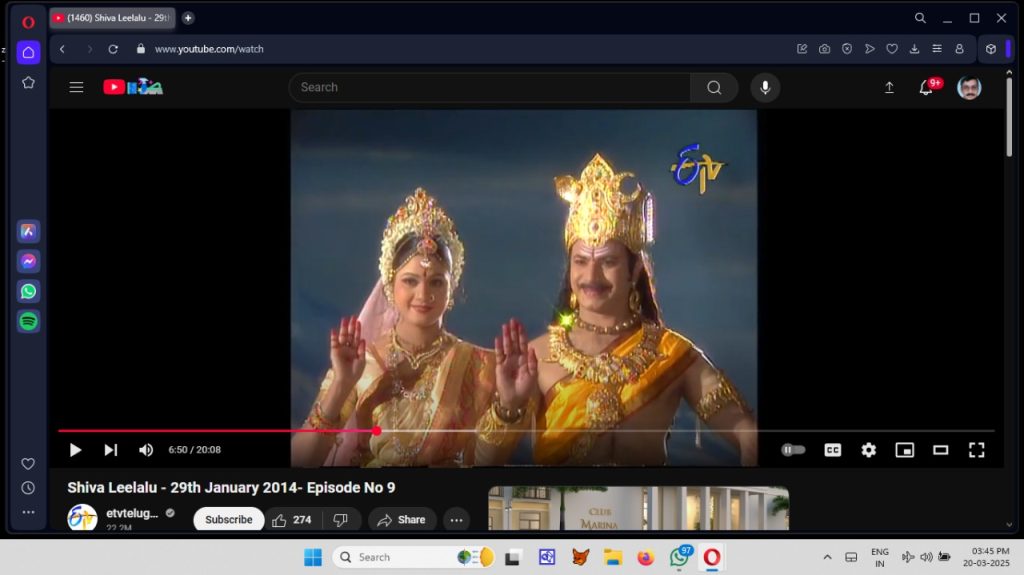Open the Club Marina ad banner
The width and height of the screenshot is (1024, 575).
pyautogui.click(x=639, y=508)
